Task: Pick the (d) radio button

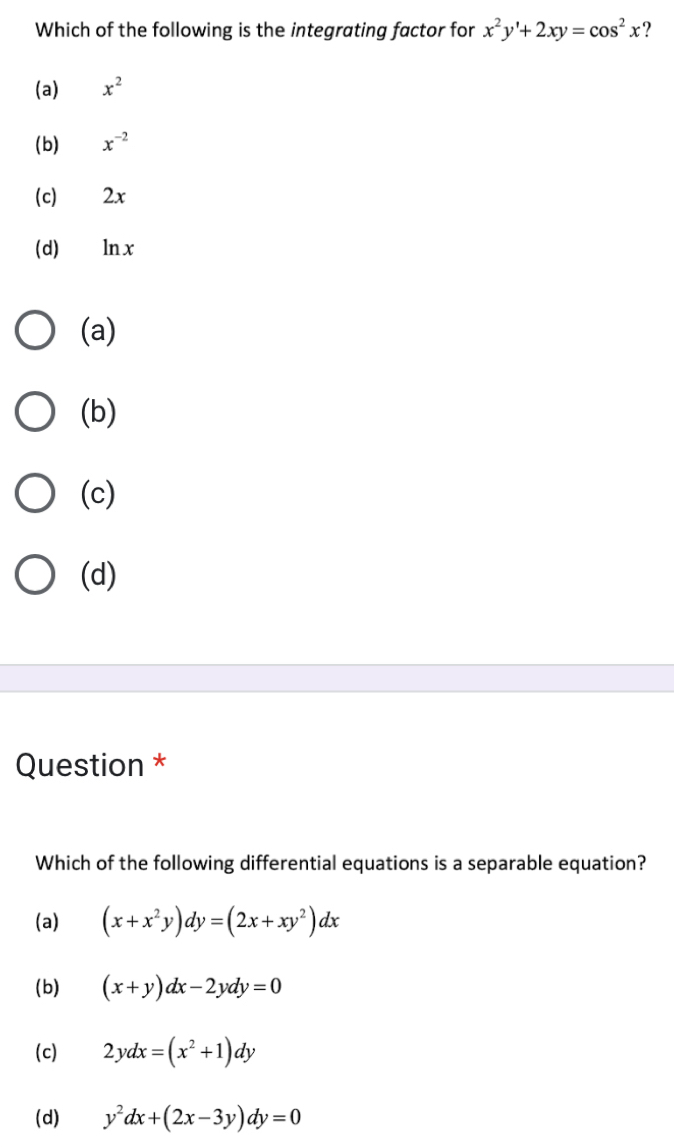Action: pos(36,576)
